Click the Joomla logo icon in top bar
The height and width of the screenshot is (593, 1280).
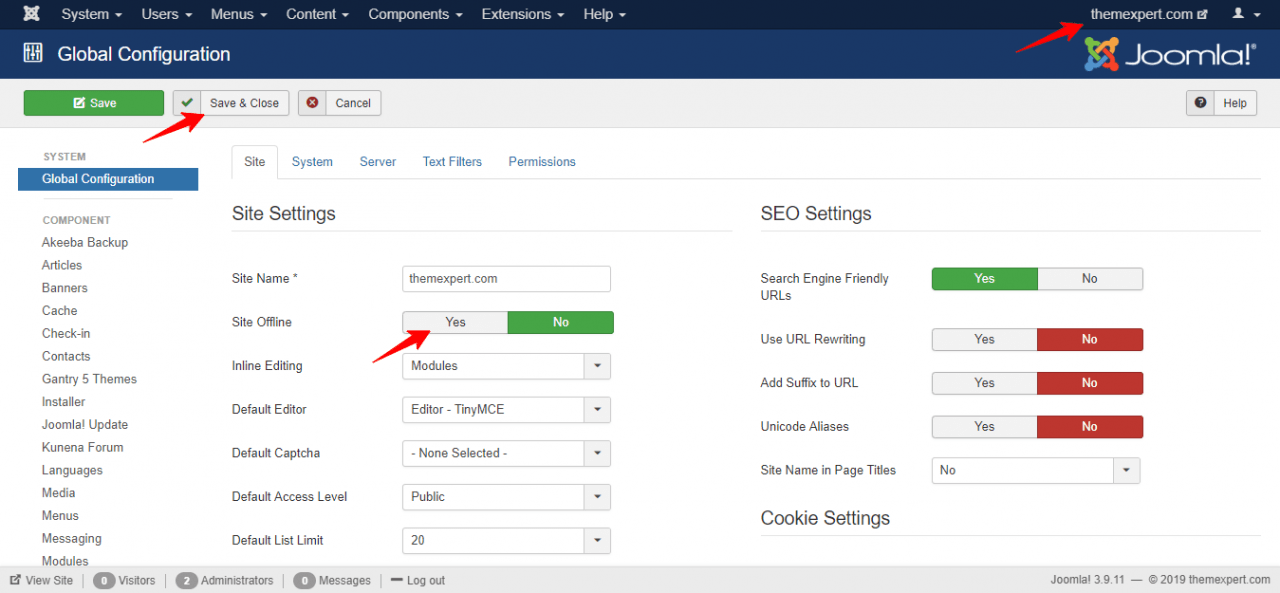tap(32, 14)
